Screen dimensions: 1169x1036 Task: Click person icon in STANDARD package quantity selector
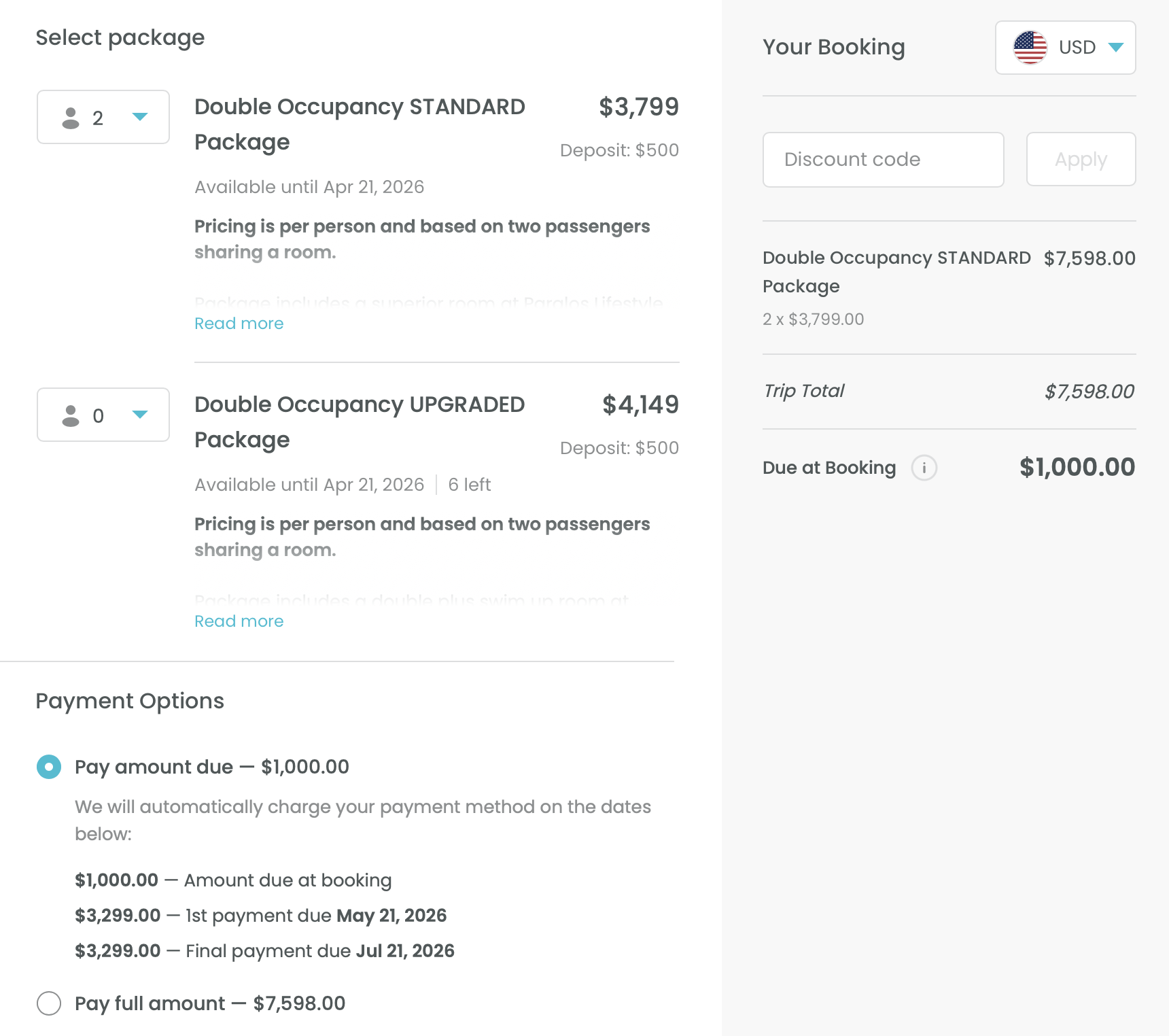[x=71, y=118]
